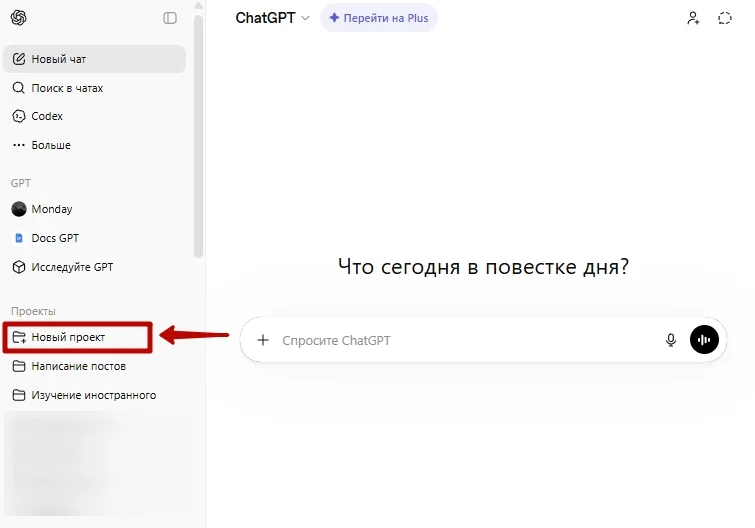Click the Проекты section header
Image resolution: width=755 pixels, height=528 pixels.
pyautogui.click(x=33, y=311)
